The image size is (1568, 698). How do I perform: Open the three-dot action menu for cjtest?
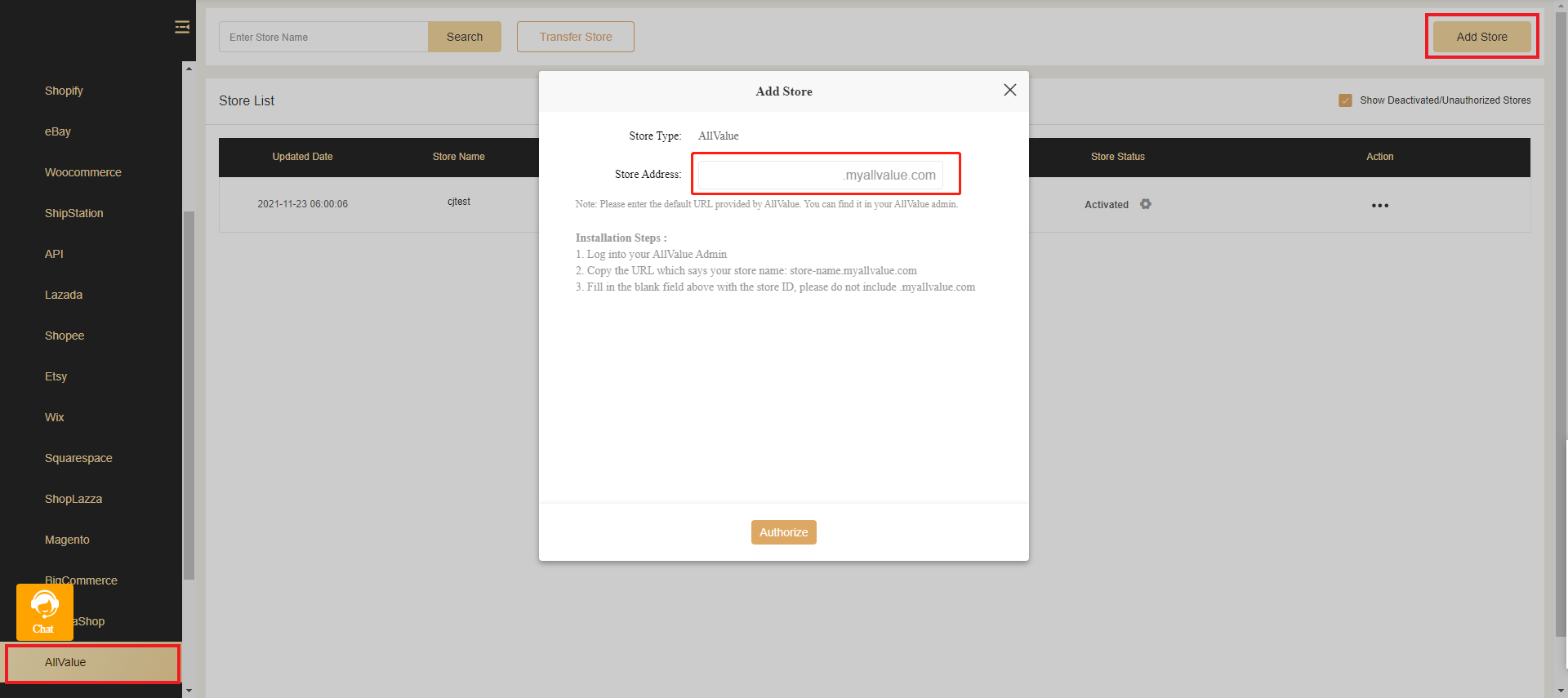(1379, 206)
